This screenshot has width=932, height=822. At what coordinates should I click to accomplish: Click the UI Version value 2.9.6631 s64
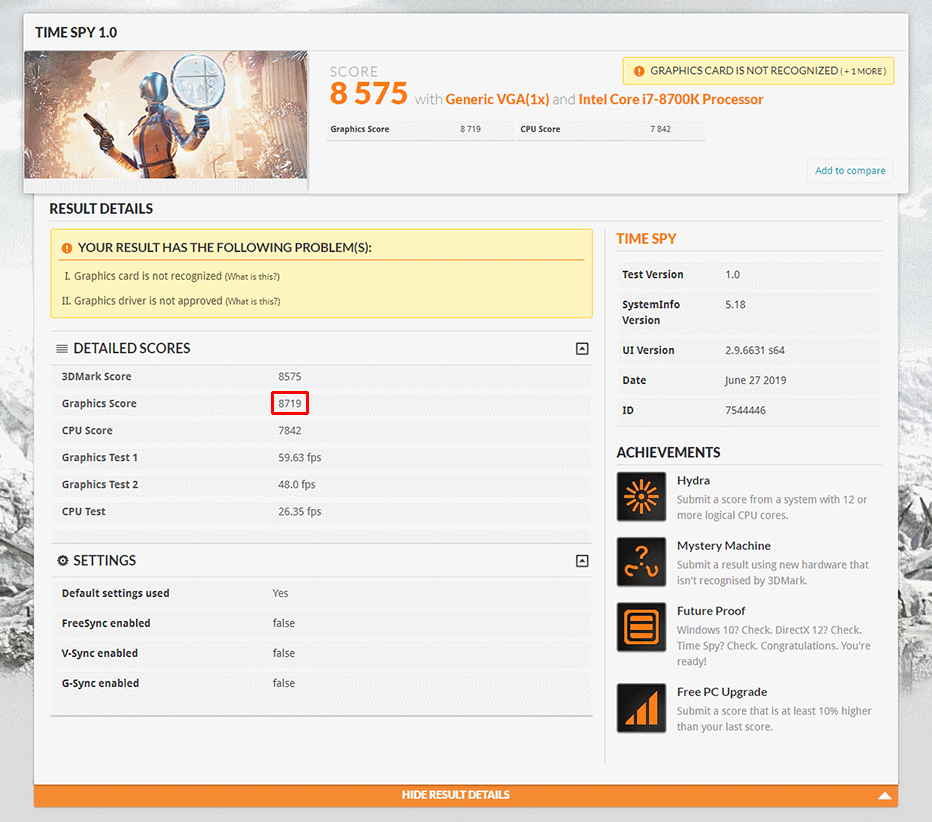pos(755,351)
